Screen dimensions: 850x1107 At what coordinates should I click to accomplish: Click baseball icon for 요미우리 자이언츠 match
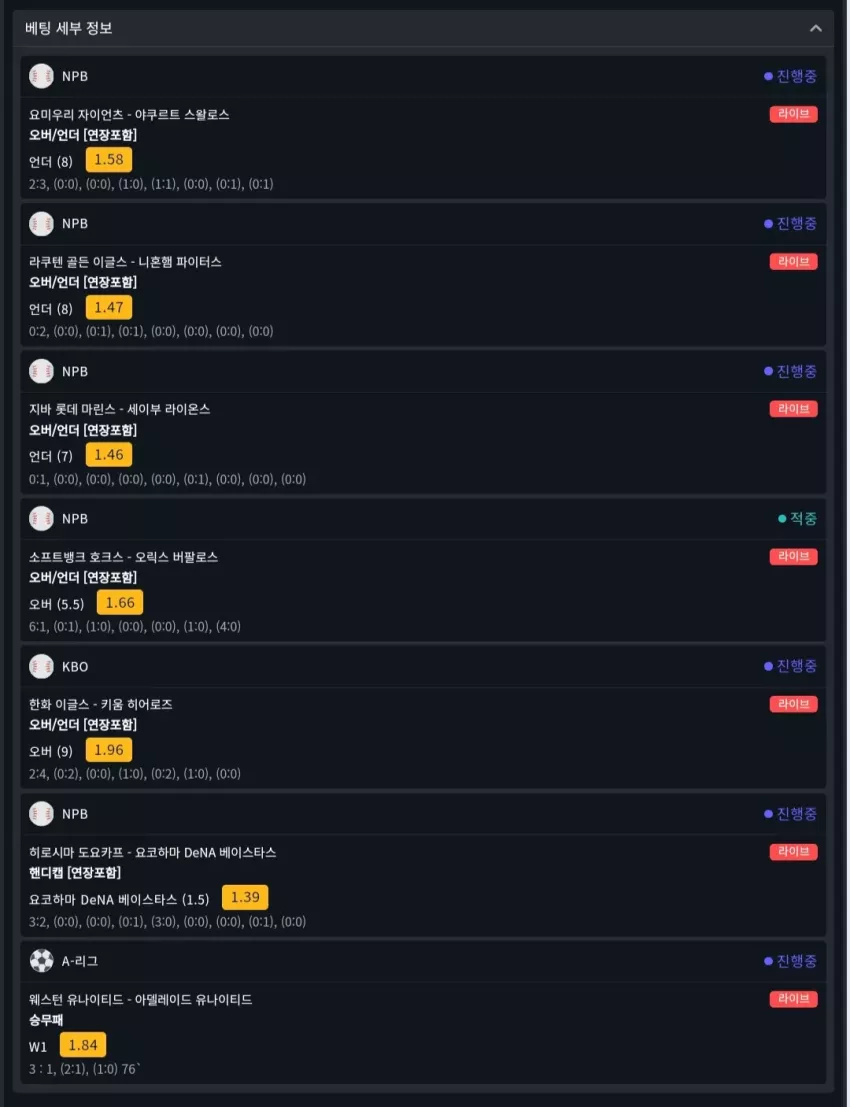(41, 76)
